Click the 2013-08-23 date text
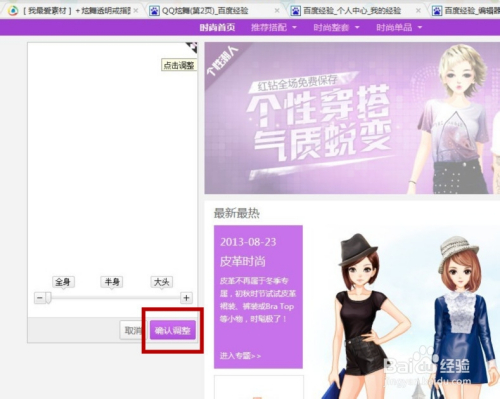Screen dimensions: 500x399 point(248,242)
